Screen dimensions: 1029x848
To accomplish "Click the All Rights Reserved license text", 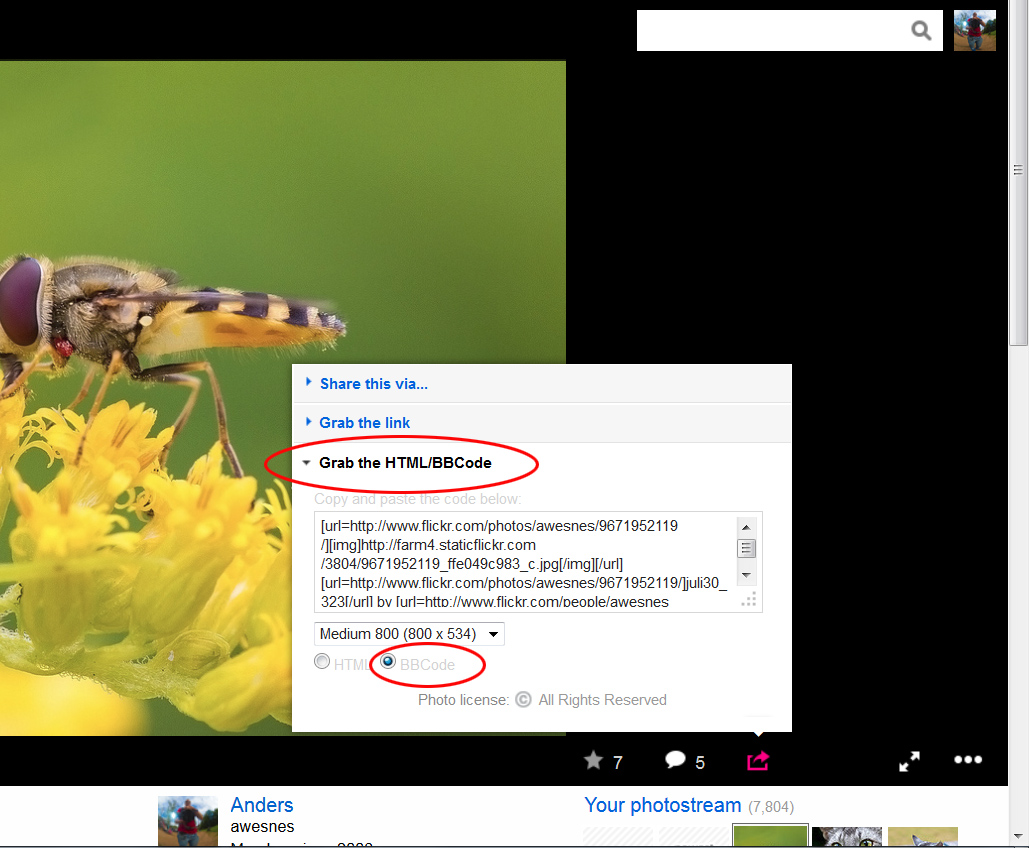I will (x=602, y=700).
